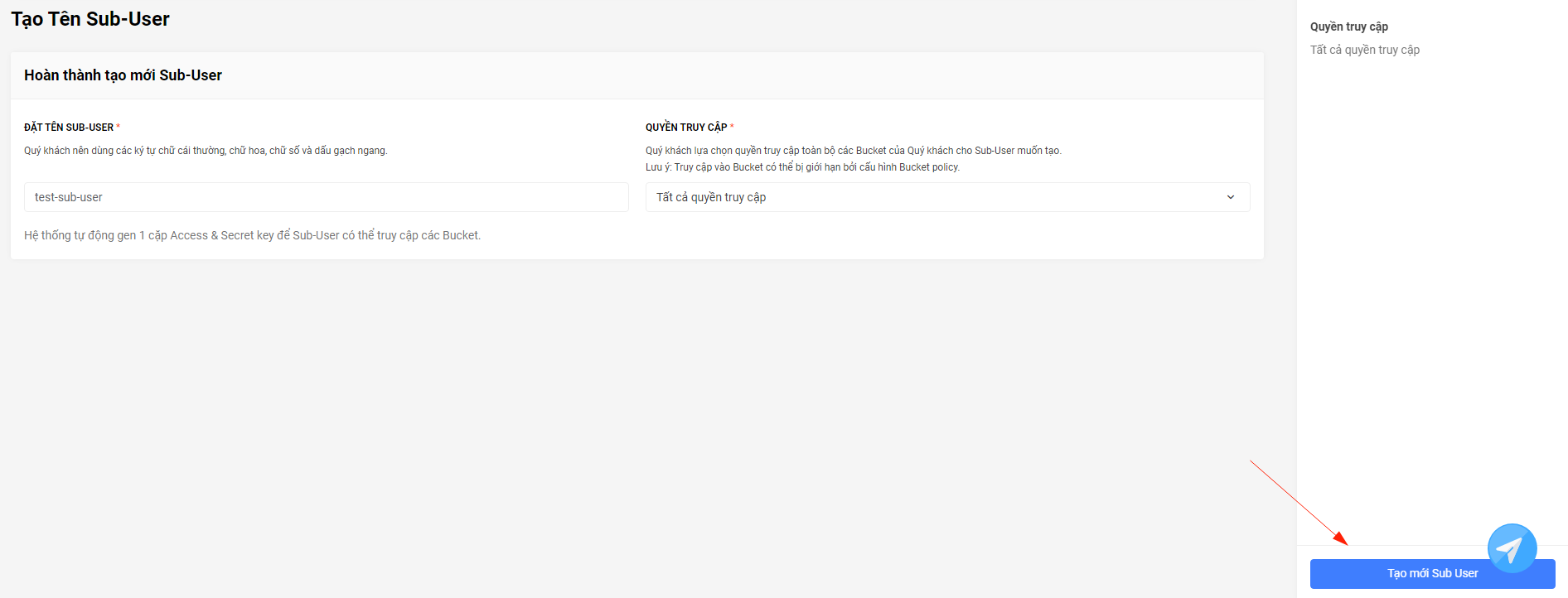
Task: Click the chevron arrow in access rights dropdown
Action: (1231, 197)
